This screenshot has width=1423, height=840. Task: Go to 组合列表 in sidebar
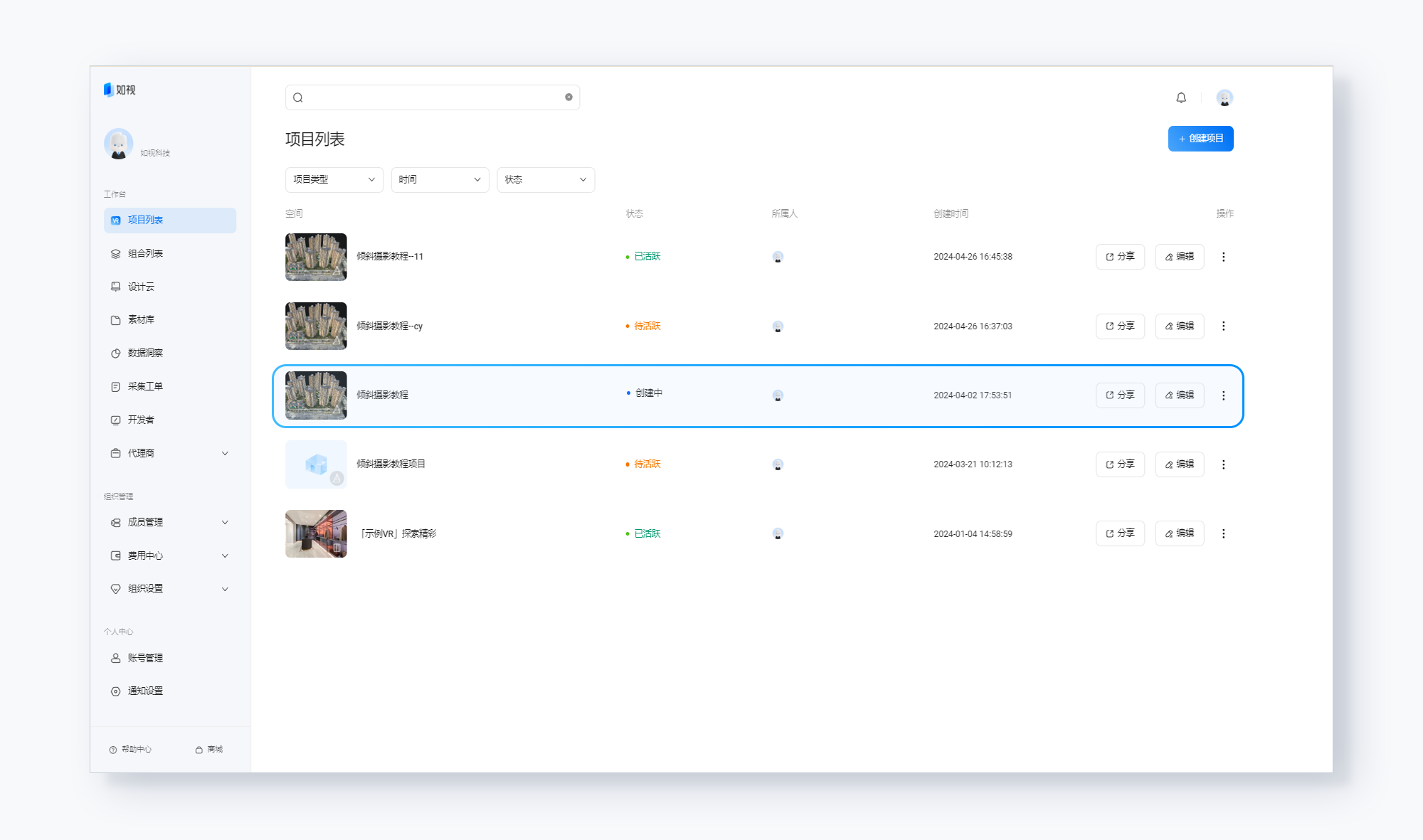pyautogui.click(x=170, y=254)
